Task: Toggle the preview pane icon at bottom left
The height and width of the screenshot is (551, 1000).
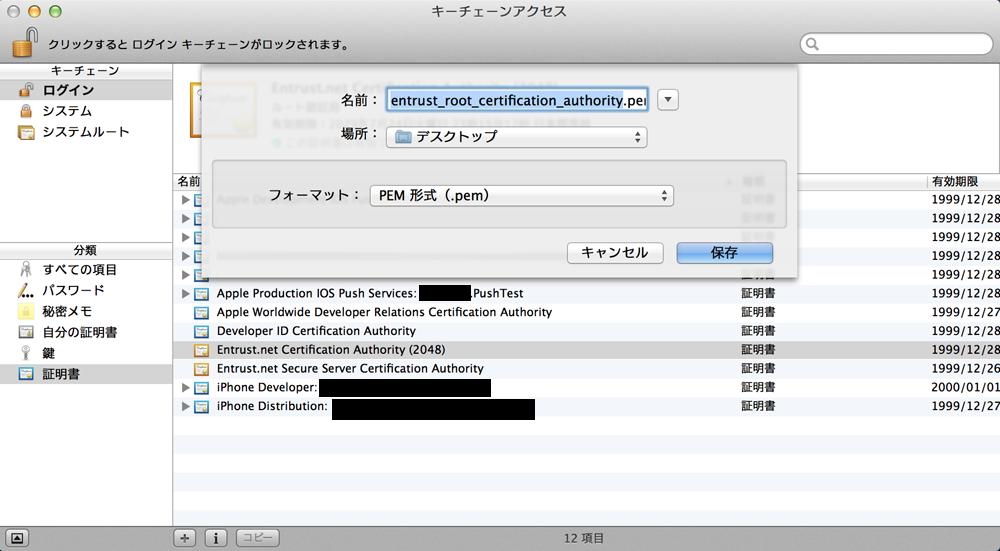Action: tap(17, 538)
